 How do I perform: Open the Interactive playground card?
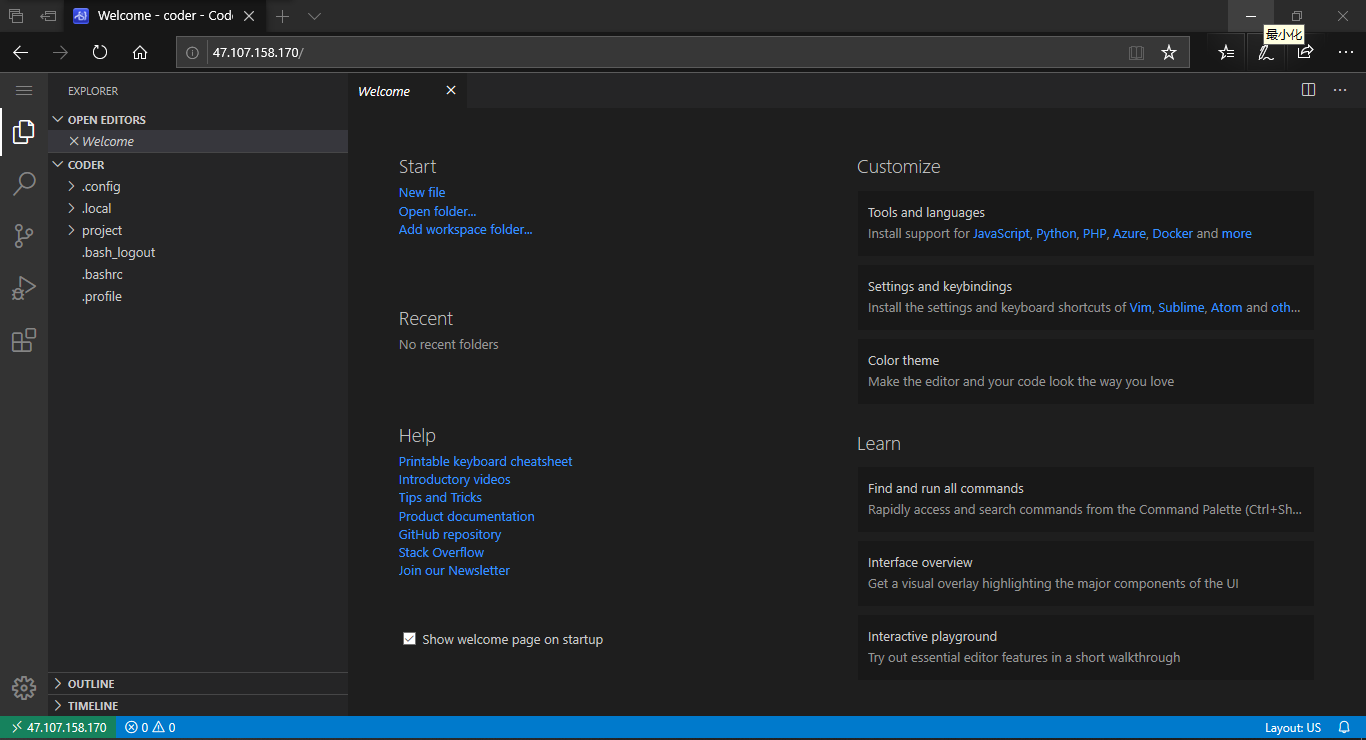pyautogui.click(x=1086, y=647)
